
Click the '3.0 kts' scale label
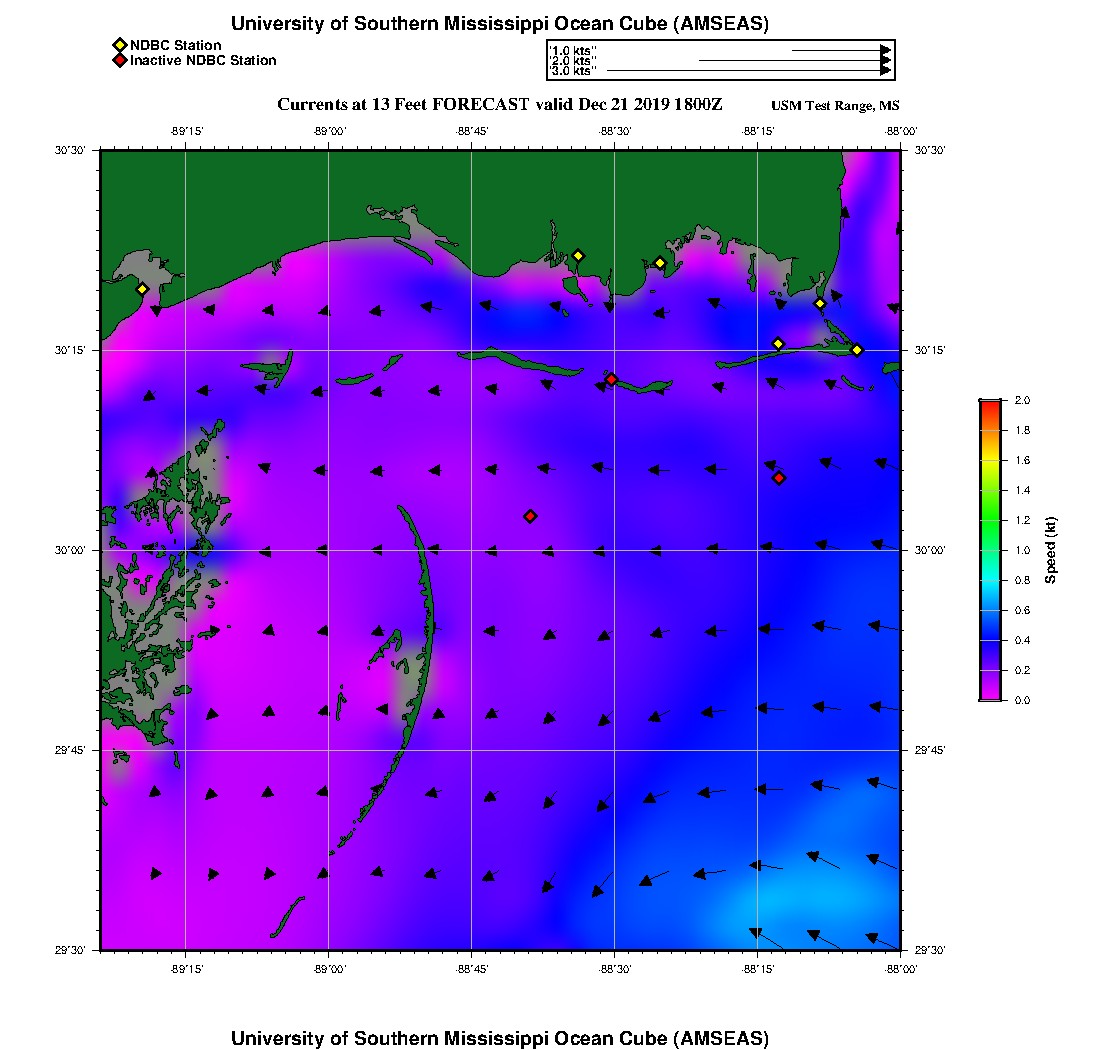(x=572, y=71)
